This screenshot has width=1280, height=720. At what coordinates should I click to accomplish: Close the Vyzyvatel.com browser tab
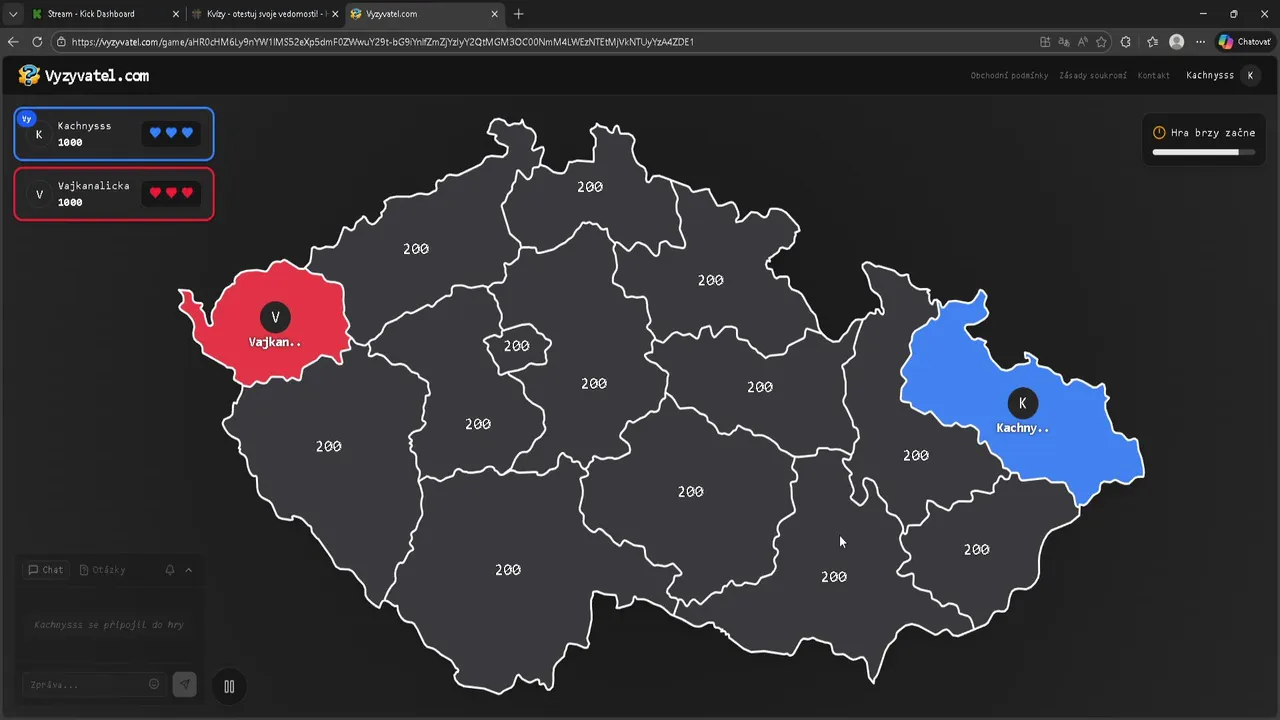(x=494, y=14)
